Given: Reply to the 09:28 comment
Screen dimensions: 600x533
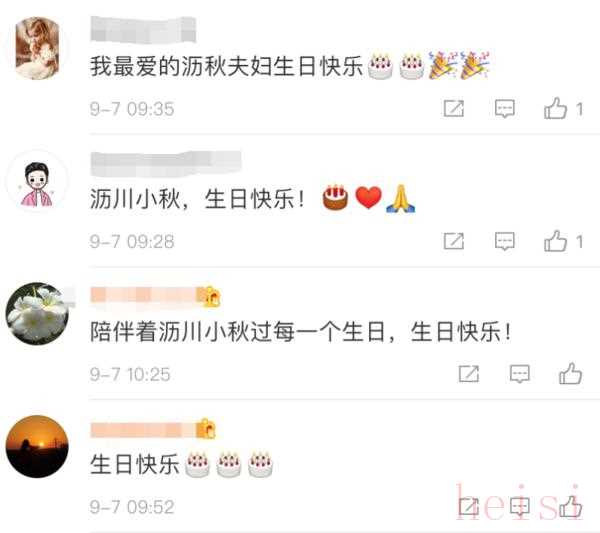Looking at the screenshot, I should coord(504,242).
